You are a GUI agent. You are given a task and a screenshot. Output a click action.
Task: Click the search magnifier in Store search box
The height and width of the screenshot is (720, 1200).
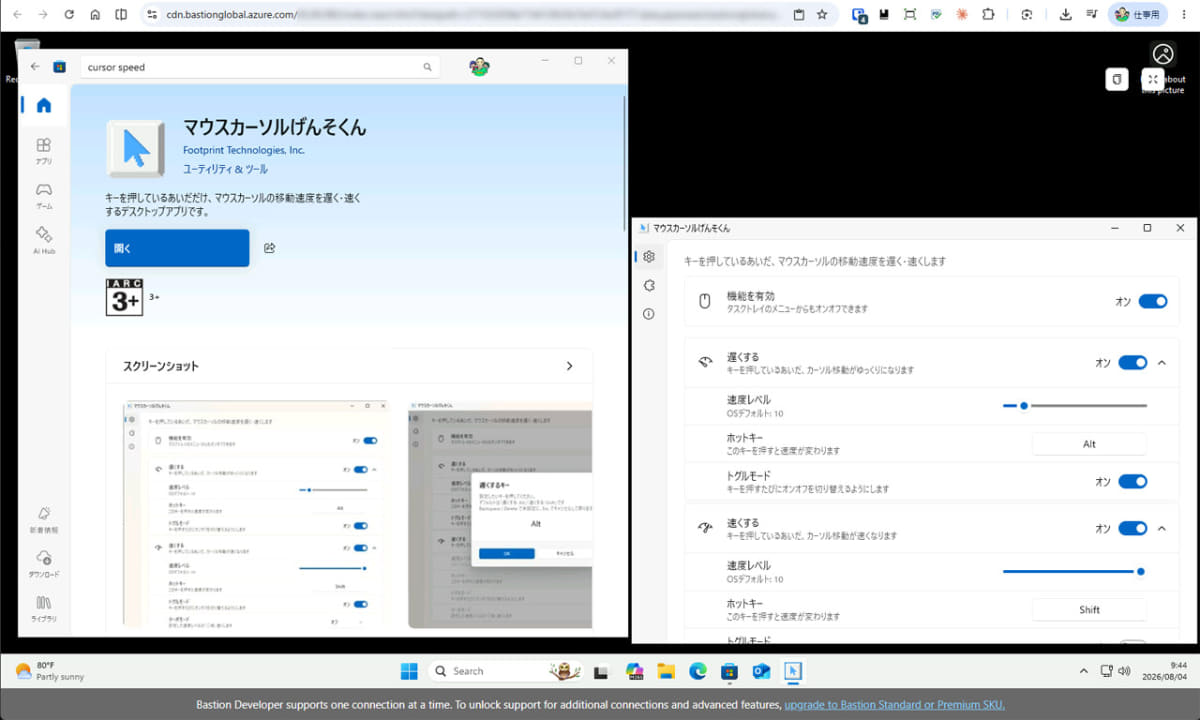(427, 67)
